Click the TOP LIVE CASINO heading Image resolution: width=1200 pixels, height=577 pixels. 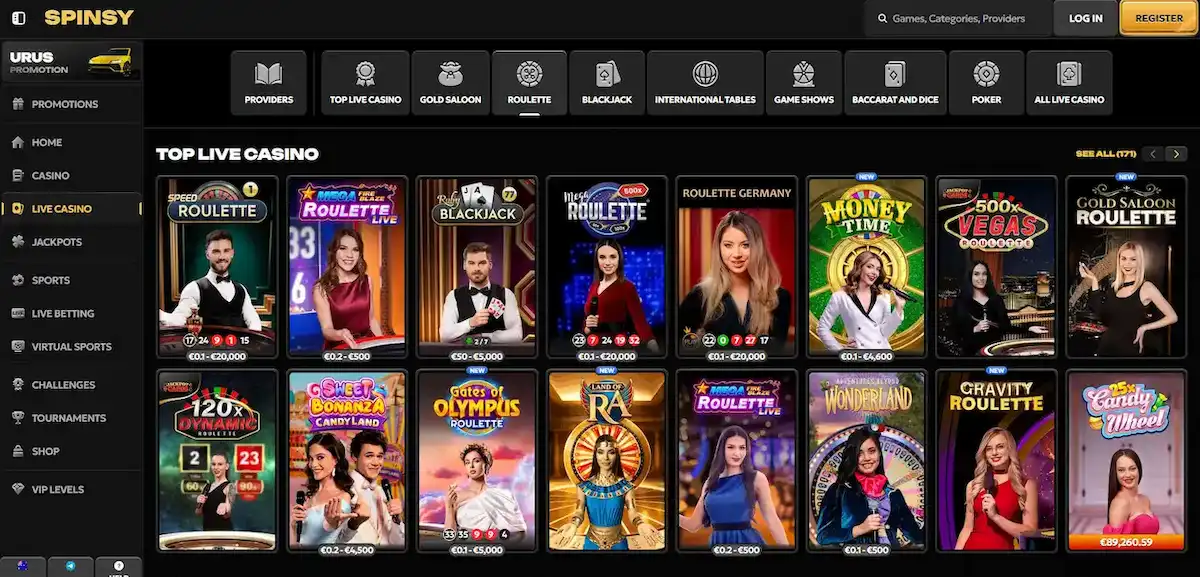coord(237,154)
